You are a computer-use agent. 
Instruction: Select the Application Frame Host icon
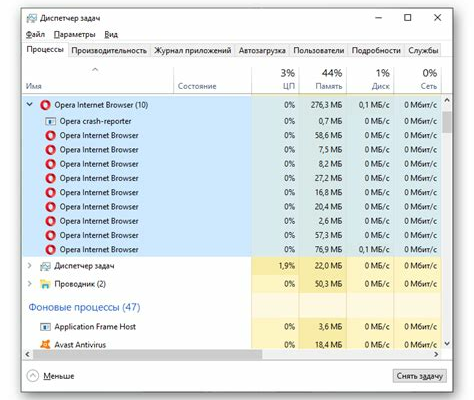(45, 327)
